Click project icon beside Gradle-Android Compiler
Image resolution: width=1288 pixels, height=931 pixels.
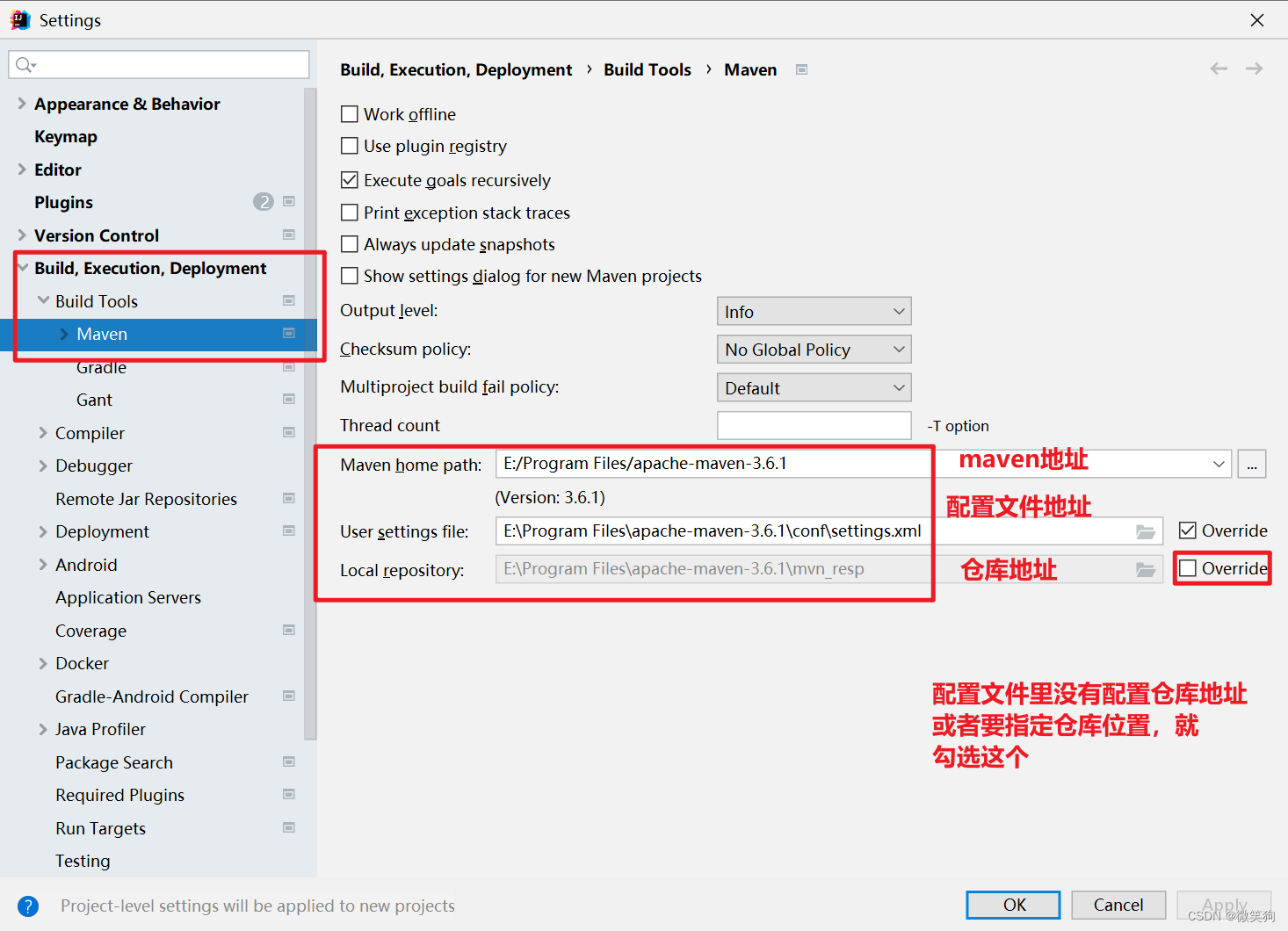pos(288,696)
